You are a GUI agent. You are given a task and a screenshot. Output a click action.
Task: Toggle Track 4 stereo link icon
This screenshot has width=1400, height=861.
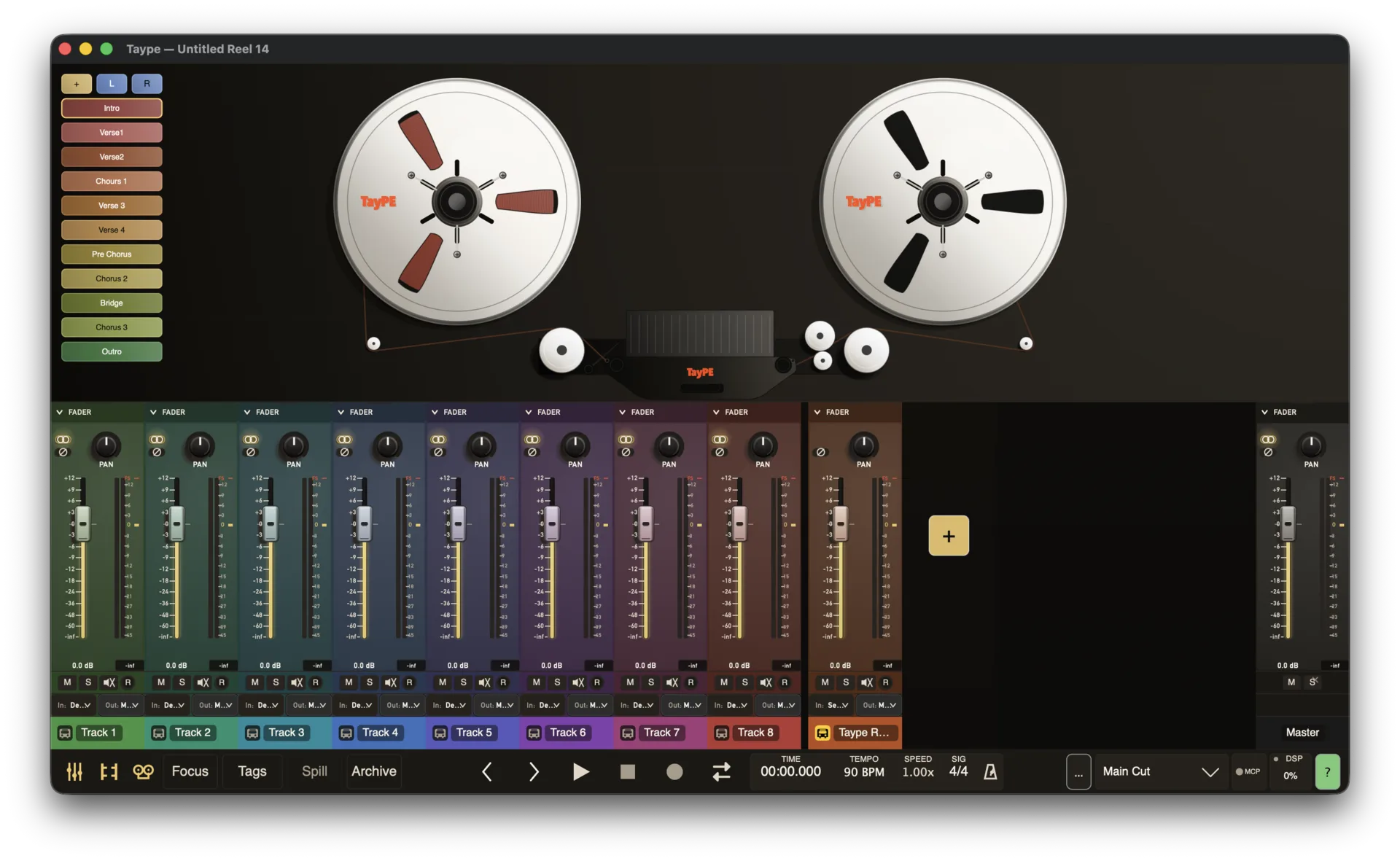[x=344, y=440]
